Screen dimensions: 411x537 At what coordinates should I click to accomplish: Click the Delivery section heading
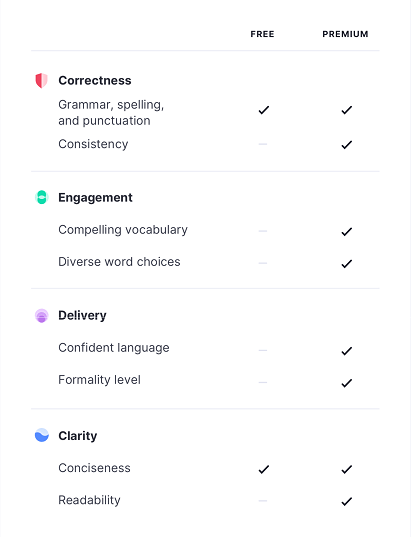pyautogui.click(x=82, y=315)
